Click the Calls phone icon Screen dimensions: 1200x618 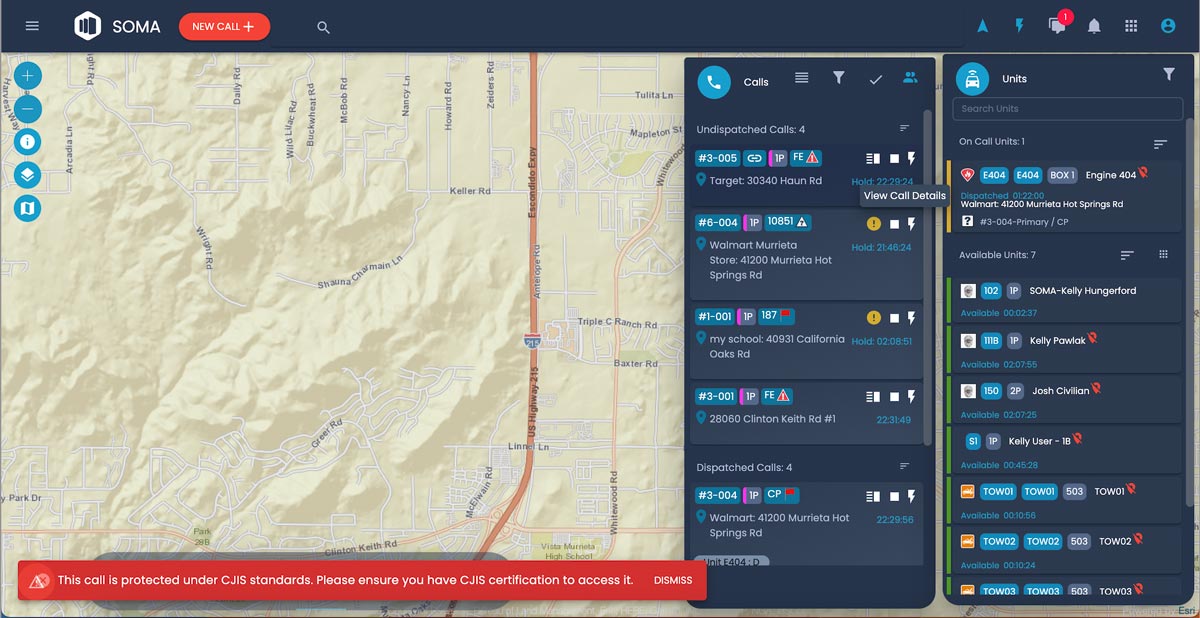point(714,82)
